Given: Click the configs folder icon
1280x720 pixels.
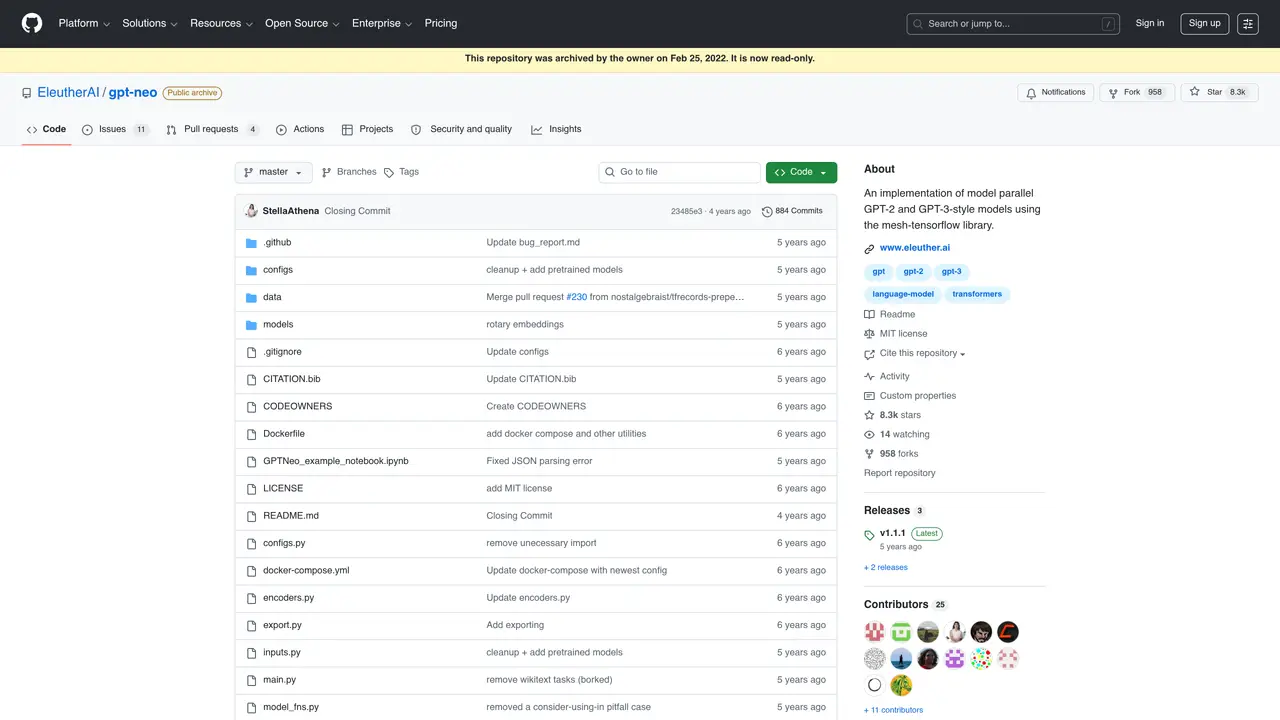Looking at the screenshot, I should (x=252, y=270).
